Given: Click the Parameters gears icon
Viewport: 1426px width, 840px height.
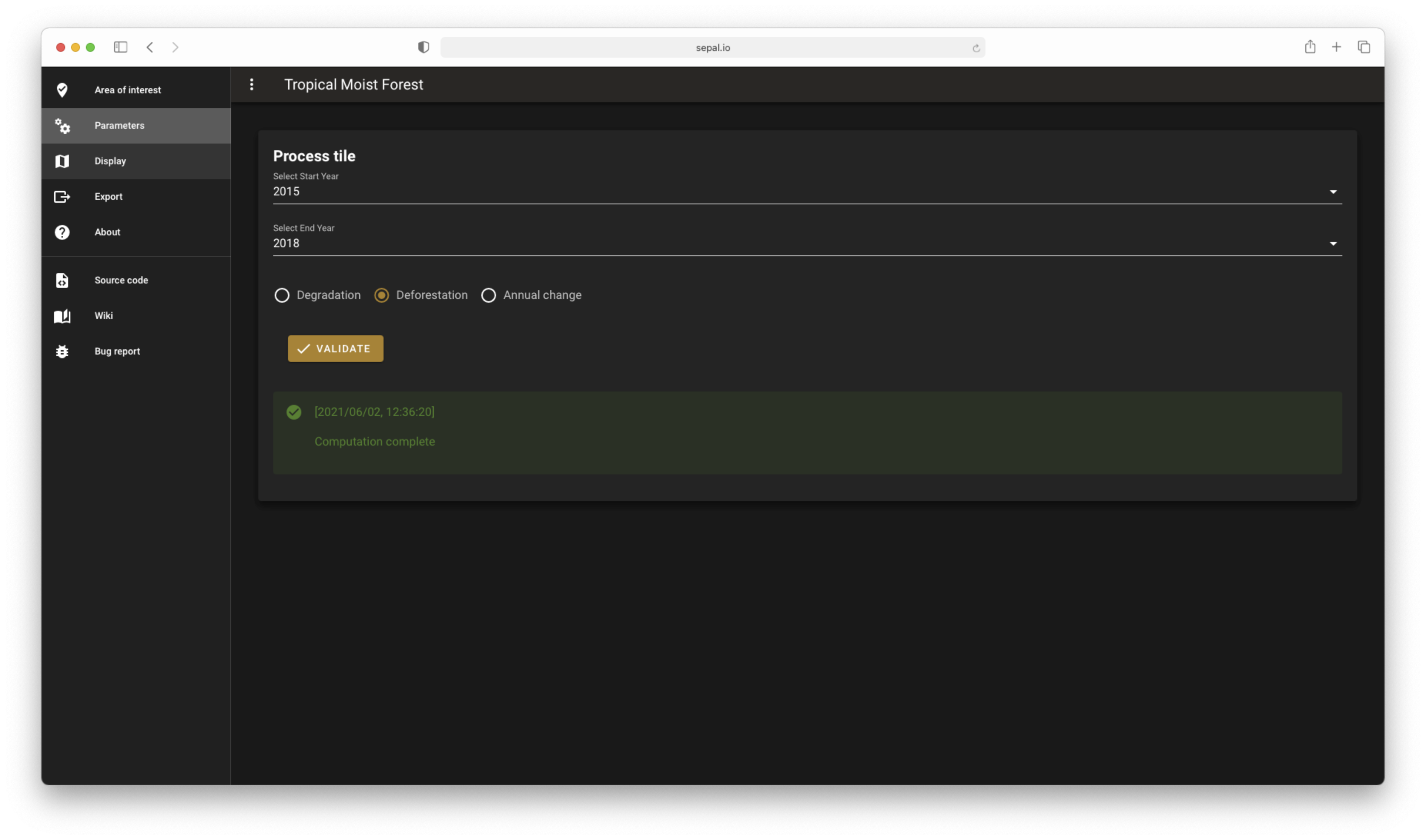Looking at the screenshot, I should tap(62, 126).
